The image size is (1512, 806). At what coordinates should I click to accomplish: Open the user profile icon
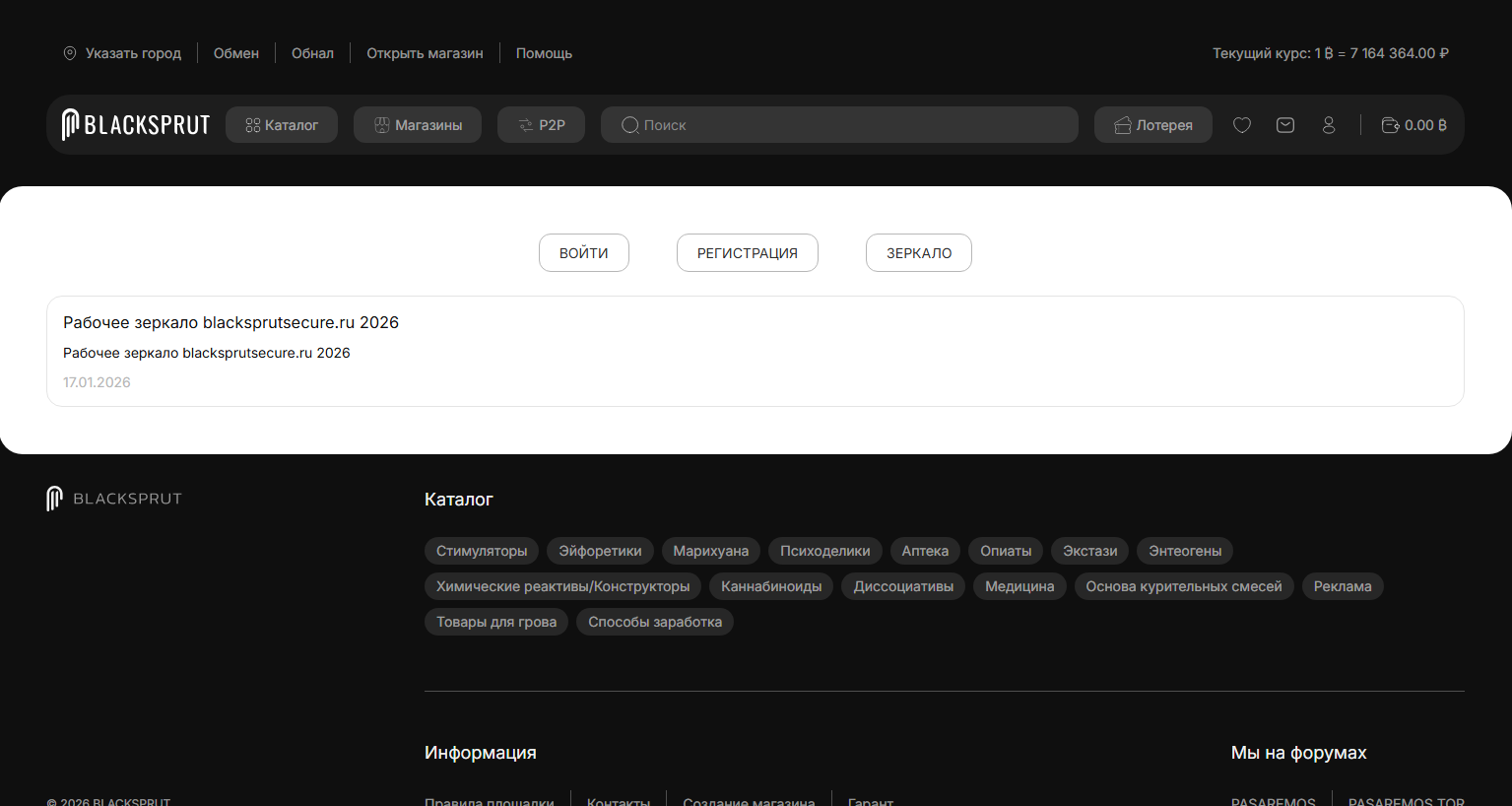1329,125
